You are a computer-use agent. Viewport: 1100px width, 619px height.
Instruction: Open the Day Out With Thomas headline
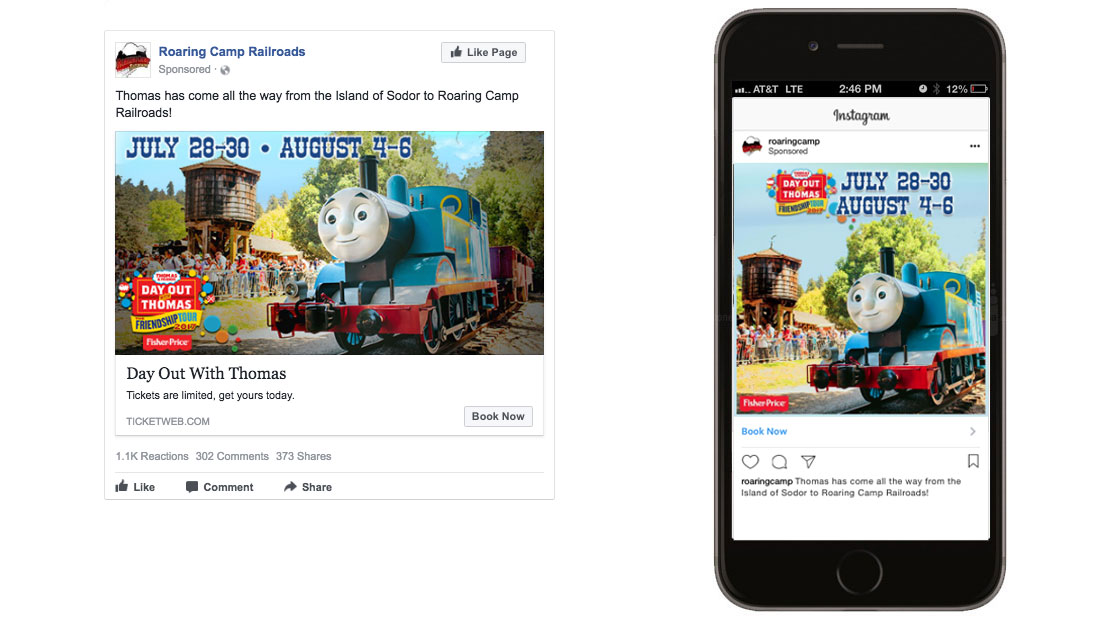pyautogui.click(x=206, y=373)
